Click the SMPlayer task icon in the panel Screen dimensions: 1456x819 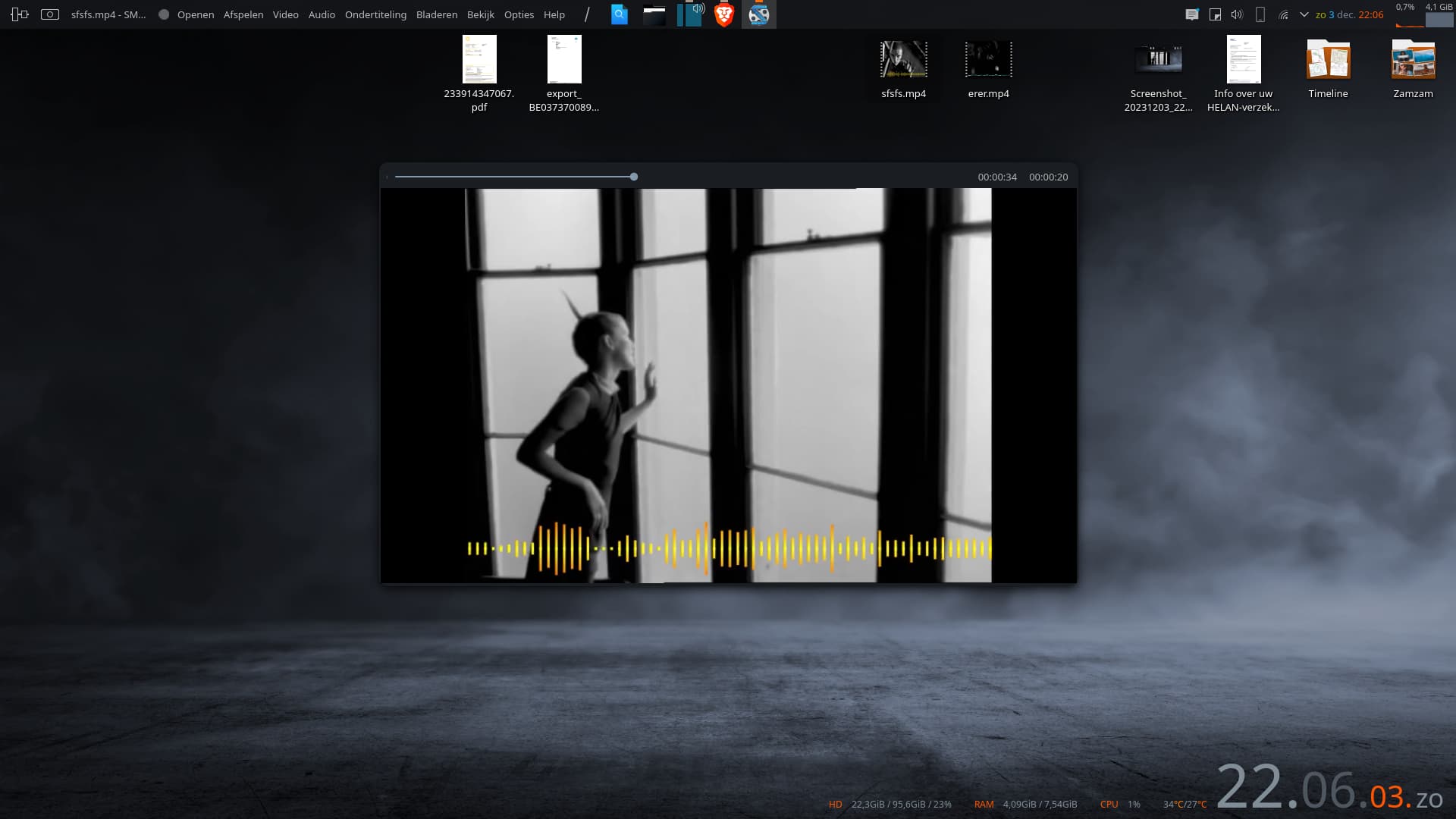click(758, 14)
